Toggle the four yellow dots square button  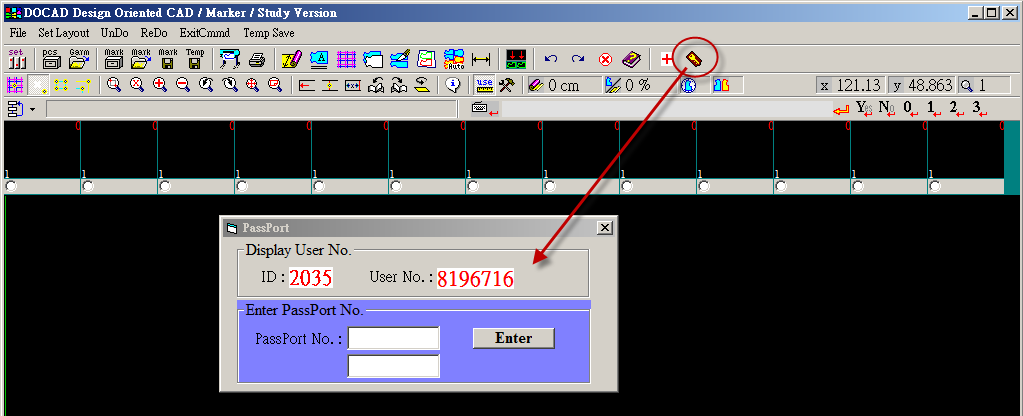point(61,85)
